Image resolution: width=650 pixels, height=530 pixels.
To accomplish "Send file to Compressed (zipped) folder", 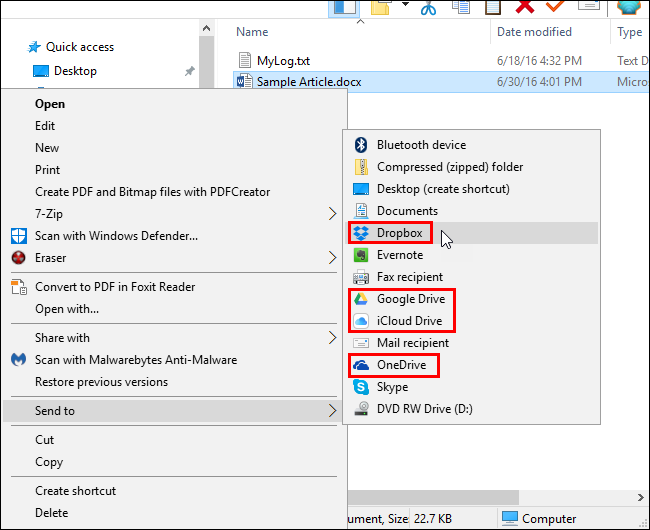I will pyautogui.click(x=450, y=167).
